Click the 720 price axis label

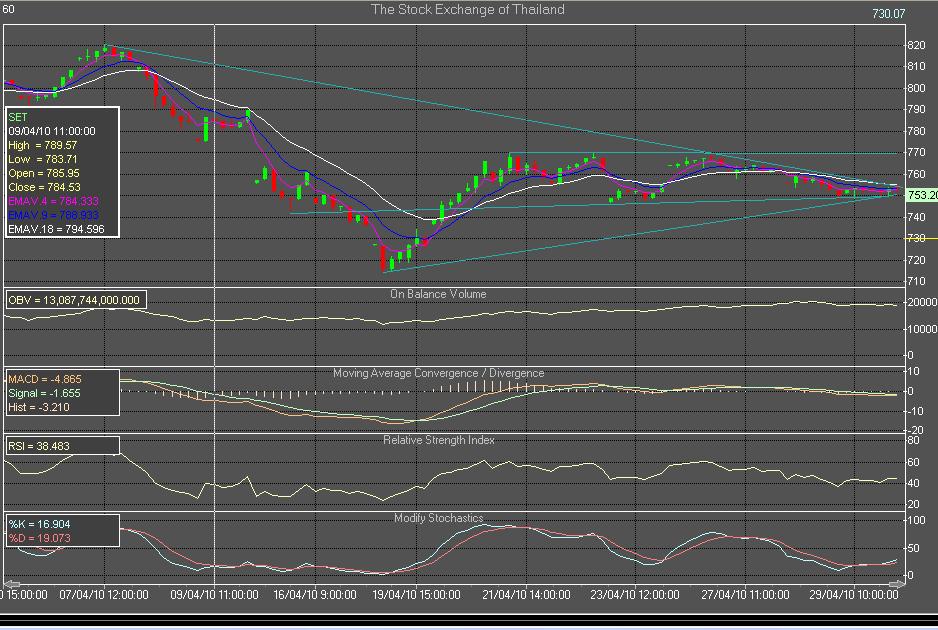tap(916, 260)
